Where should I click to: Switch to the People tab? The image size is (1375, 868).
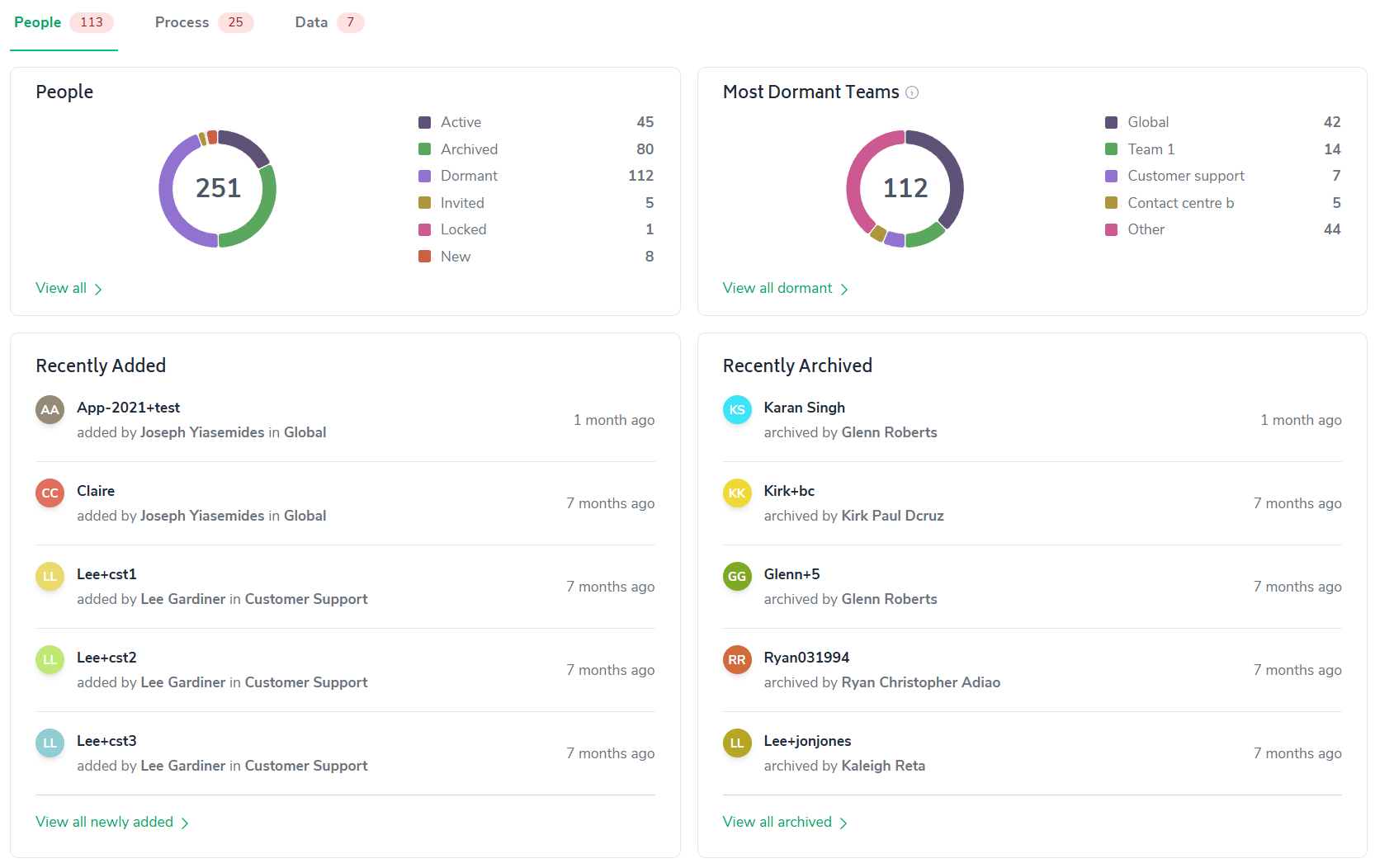tap(64, 23)
